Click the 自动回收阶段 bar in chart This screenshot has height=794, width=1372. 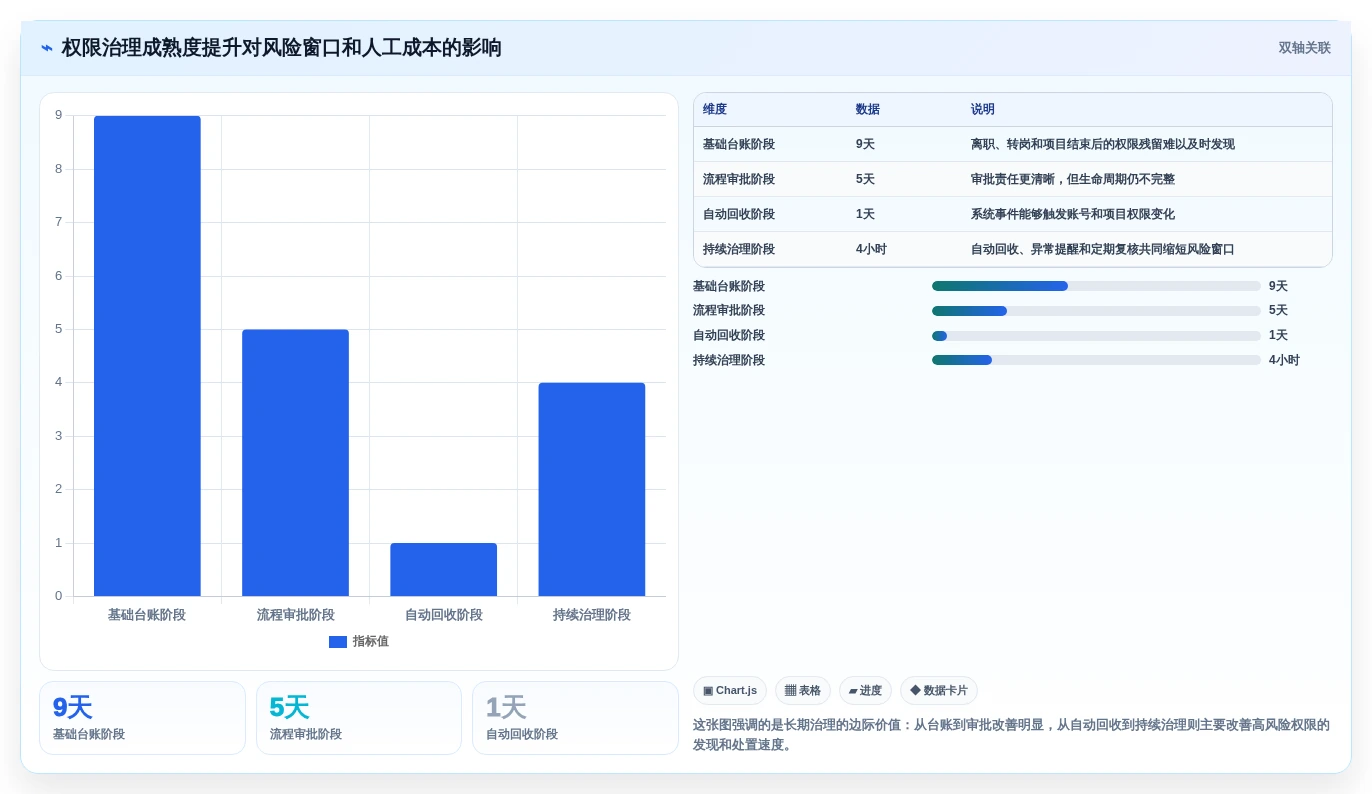point(443,570)
